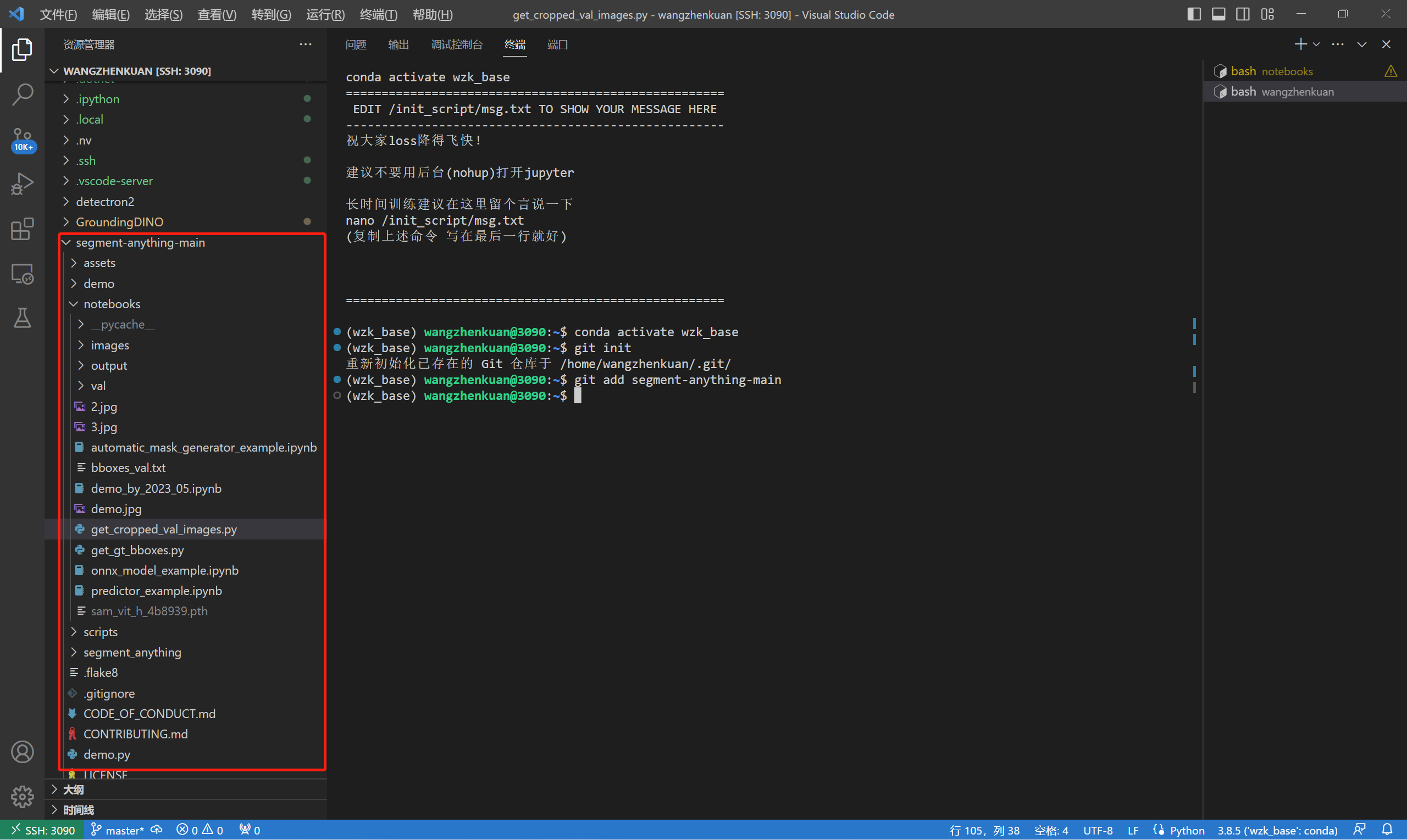Open the Search view in activity bar
This screenshot has width=1407, height=840.
(22, 94)
